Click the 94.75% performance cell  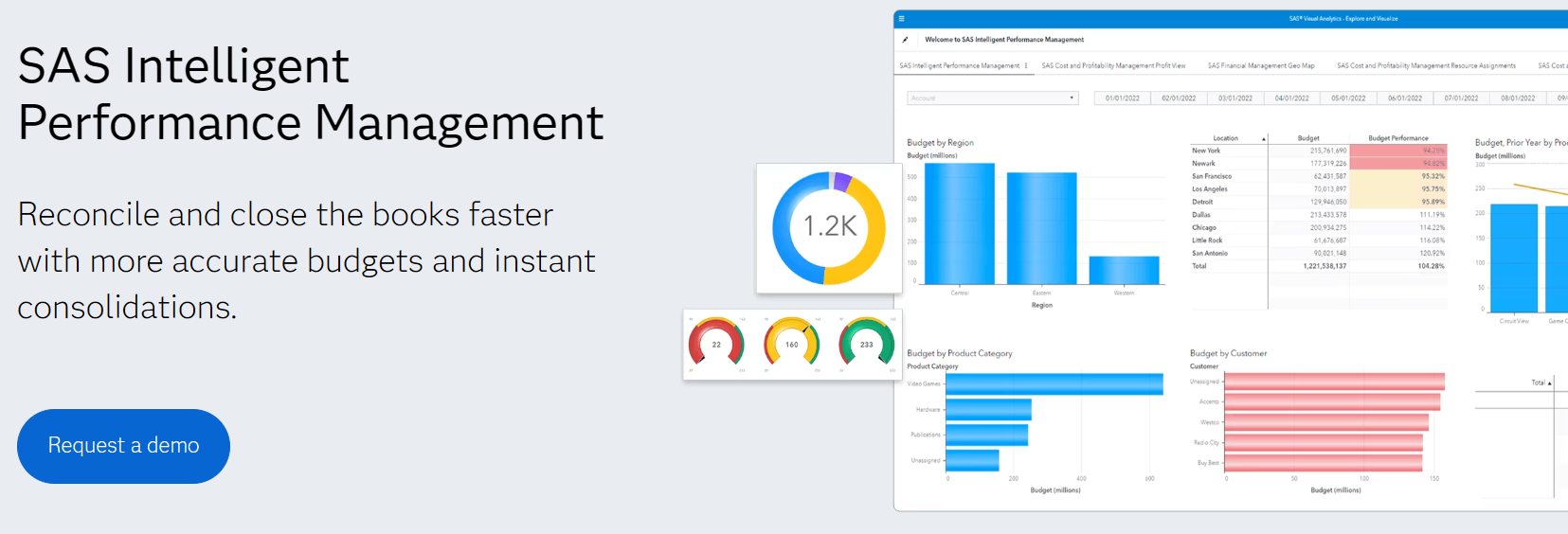[x=1397, y=151]
